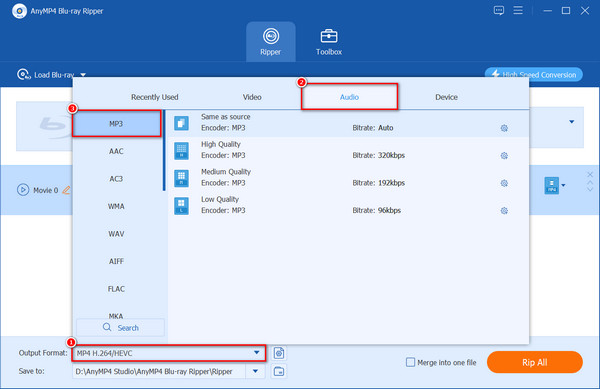The width and height of the screenshot is (600, 389).
Task: Click the MP4 output format icon for Movie 0
Action: [551, 186]
